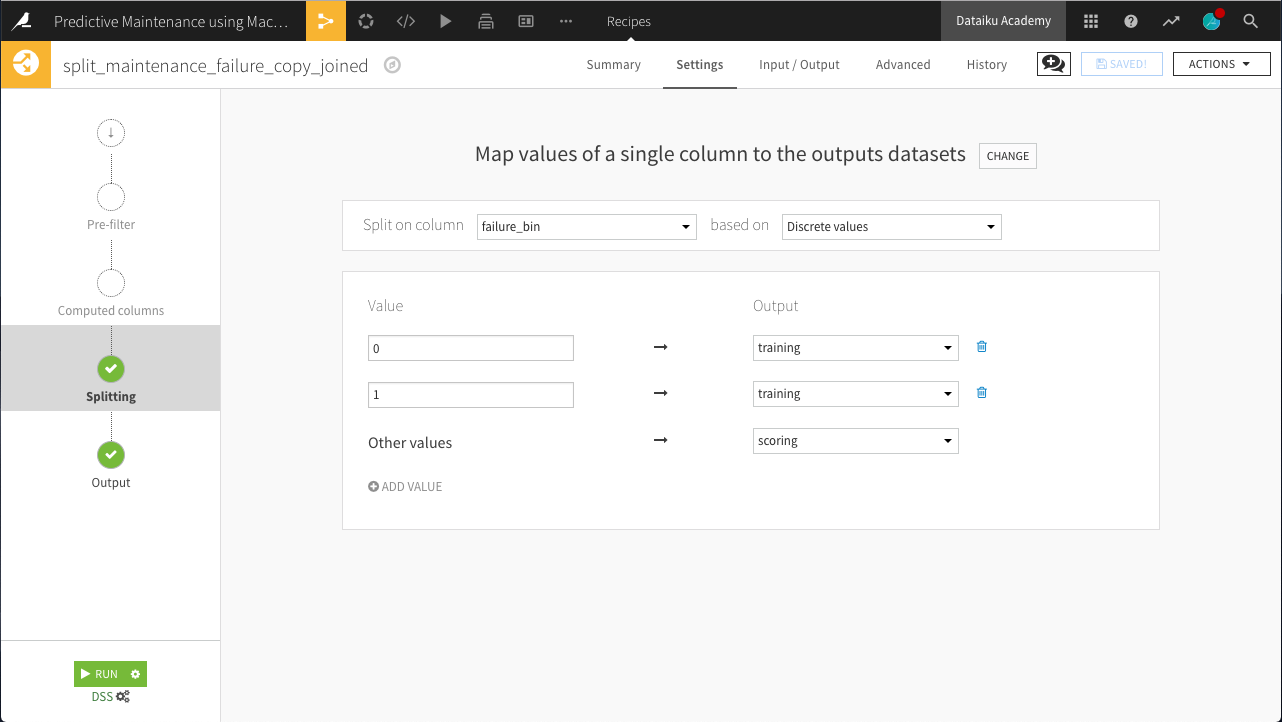Viewport: 1282px width, 722px height.
Task: Click the recipe name split_maintenance_failure_copy_joined
Action: [215, 66]
